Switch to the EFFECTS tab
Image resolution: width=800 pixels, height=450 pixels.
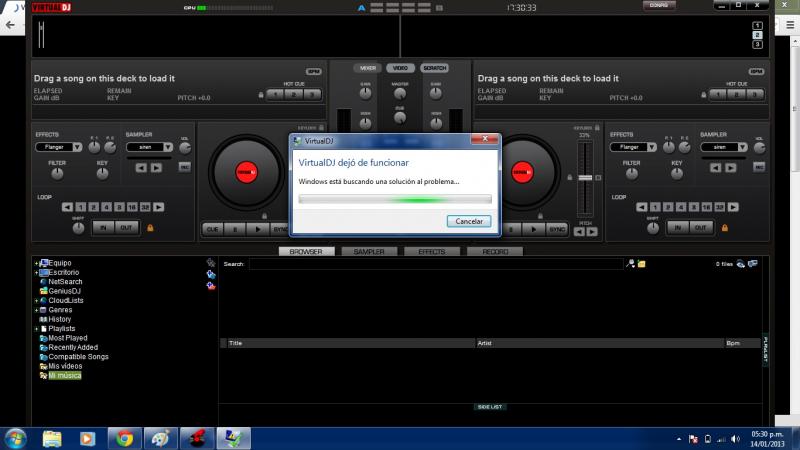pyautogui.click(x=432, y=252)
